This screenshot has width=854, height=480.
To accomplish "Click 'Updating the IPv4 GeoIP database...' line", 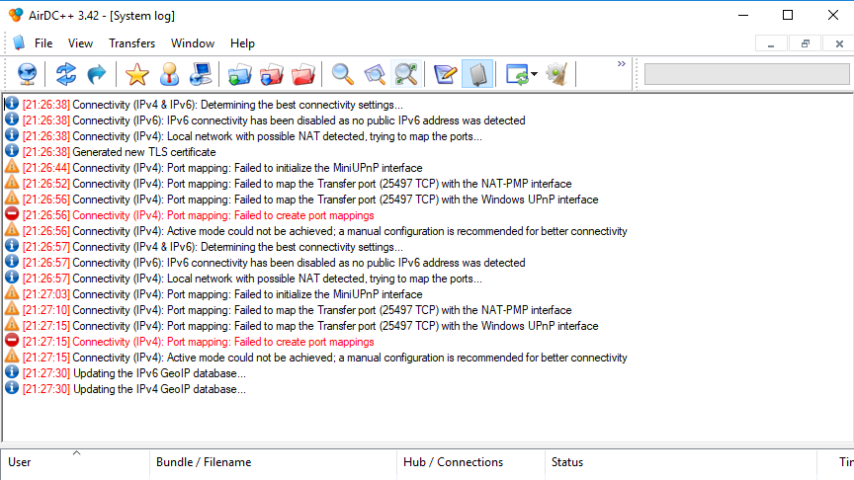I will point(159,389).
